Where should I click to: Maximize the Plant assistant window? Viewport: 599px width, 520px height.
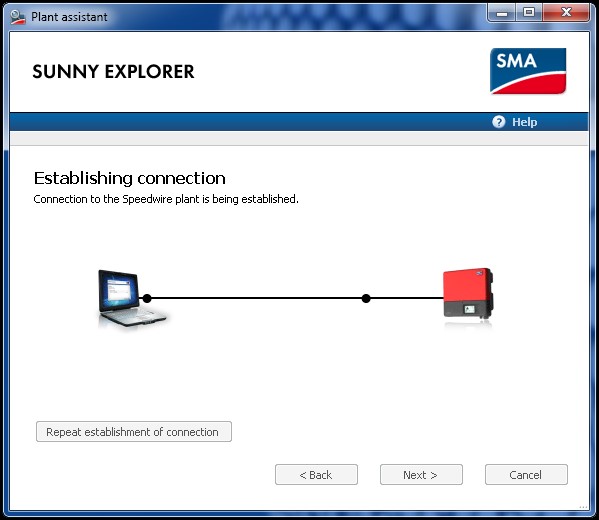529,13
